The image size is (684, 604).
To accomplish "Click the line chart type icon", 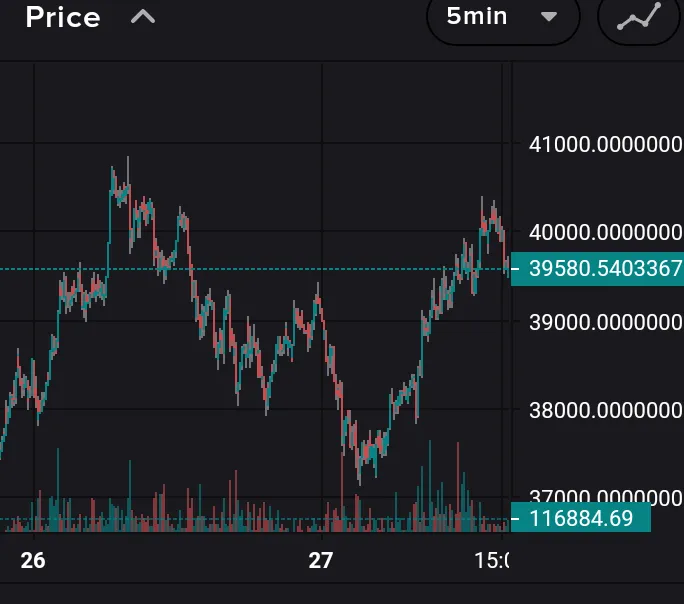I will tap(638, 17).
